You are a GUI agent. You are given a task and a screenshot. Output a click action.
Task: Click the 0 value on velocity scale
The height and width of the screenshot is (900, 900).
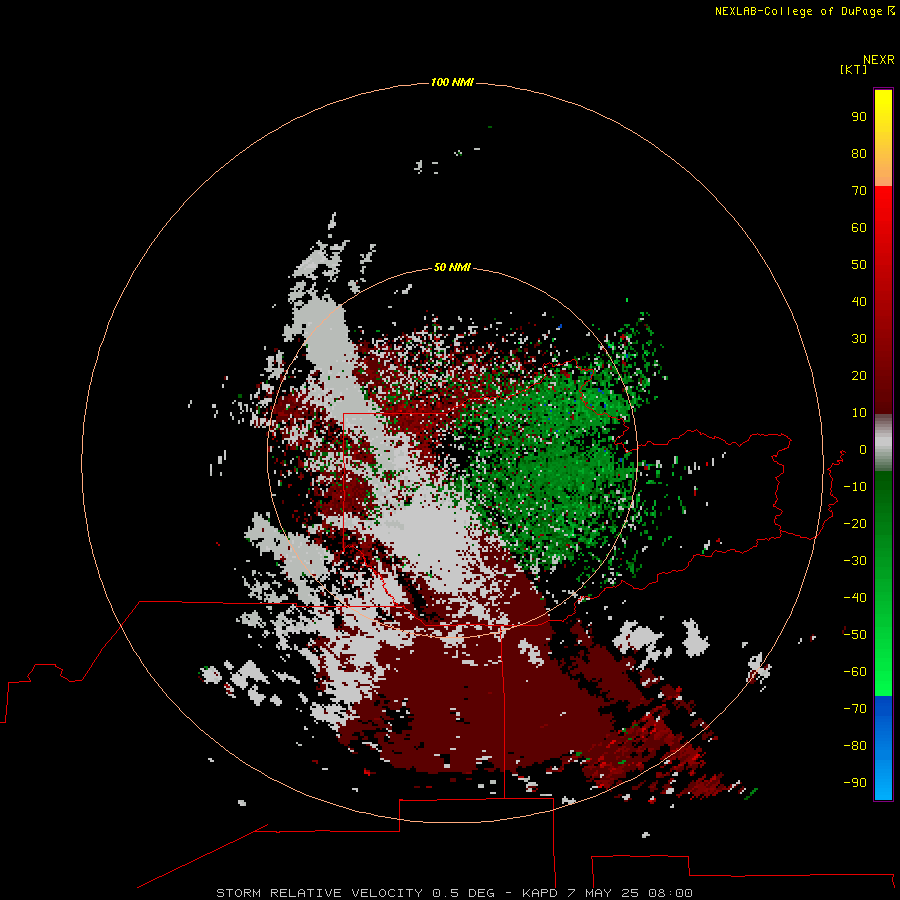click(863, 449)
